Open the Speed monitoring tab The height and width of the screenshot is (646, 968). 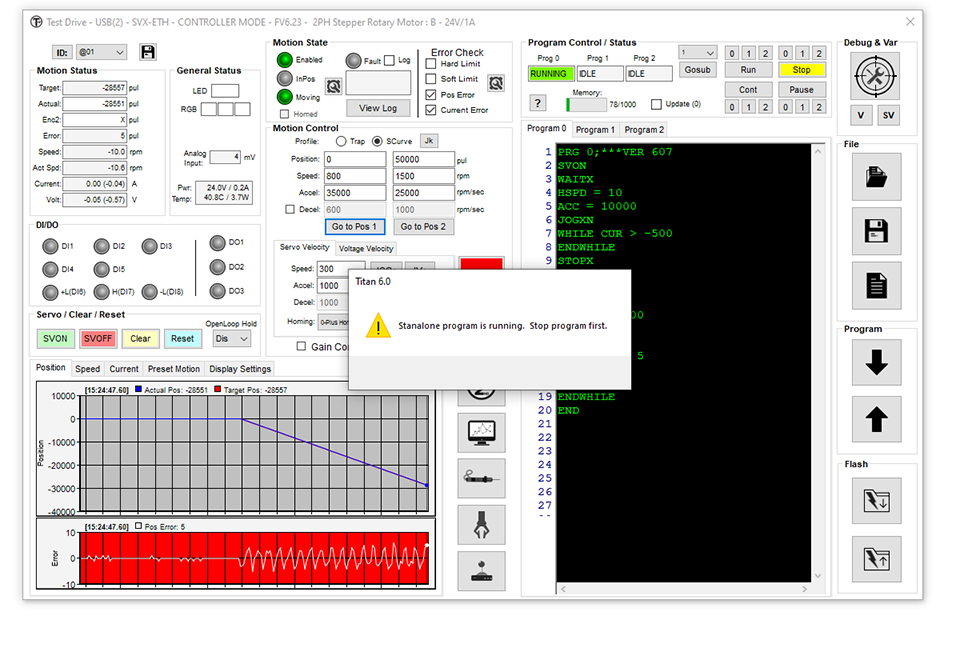coord(87,368)
